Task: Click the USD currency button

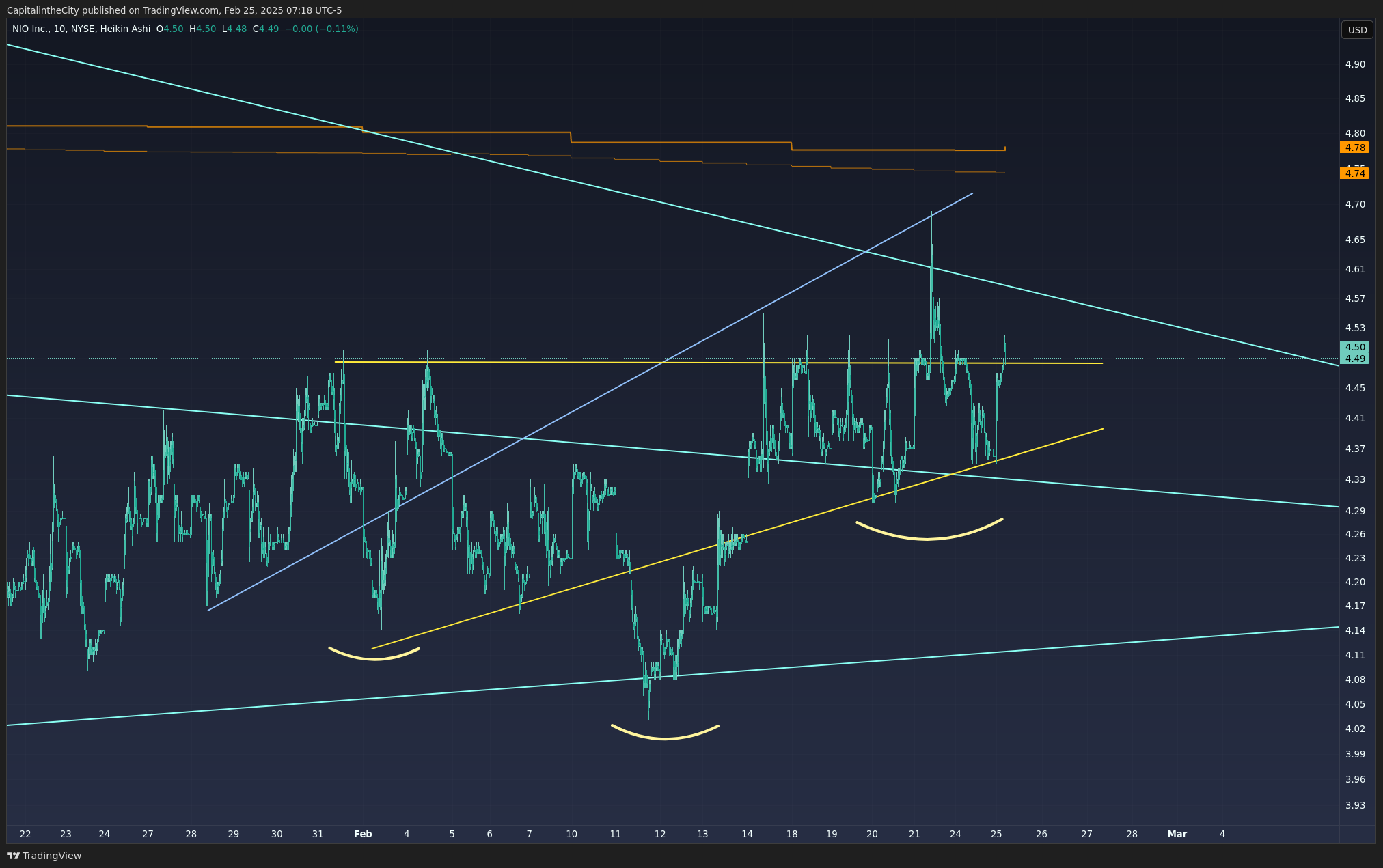Action: pos(1357,30)
